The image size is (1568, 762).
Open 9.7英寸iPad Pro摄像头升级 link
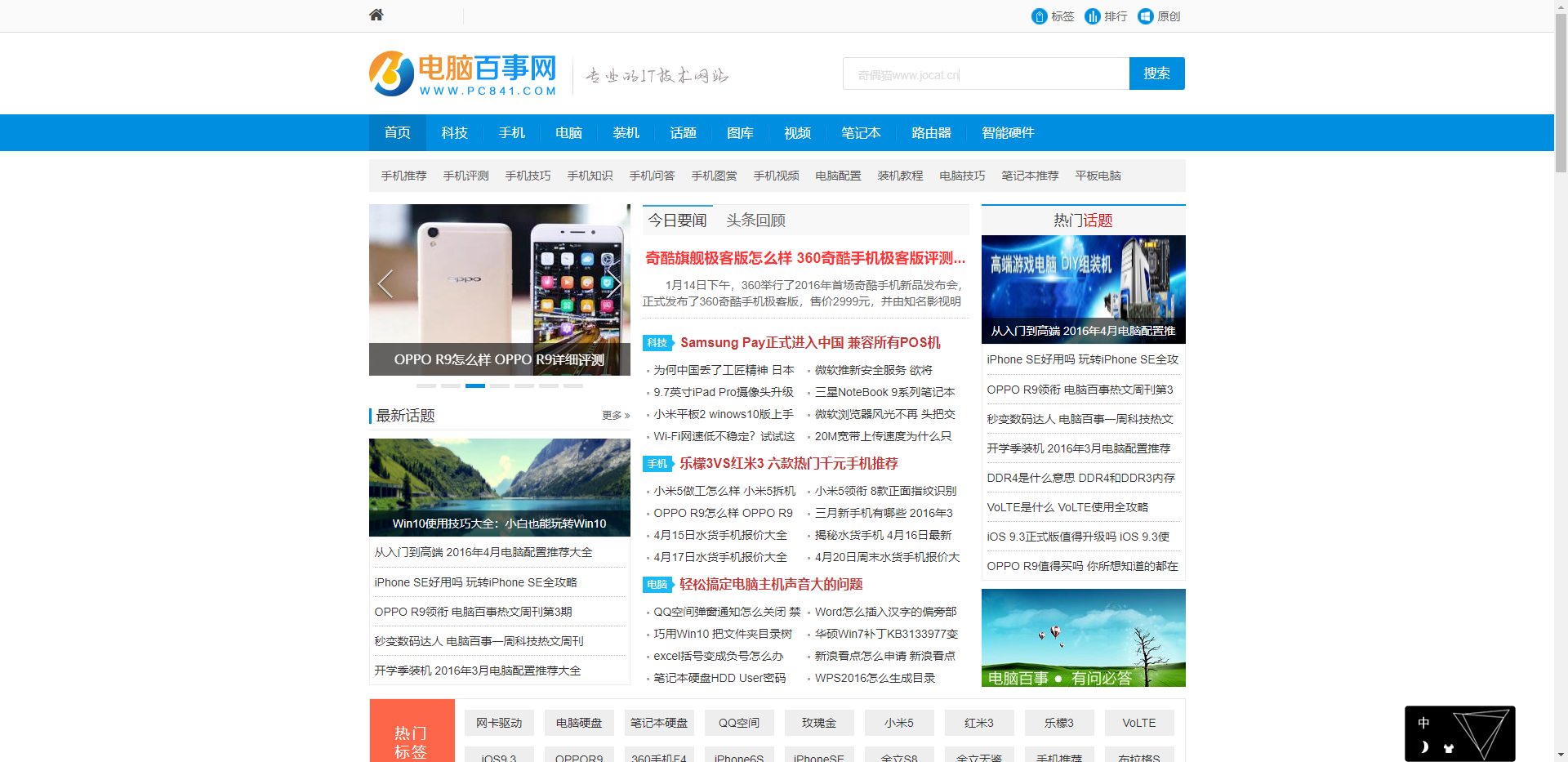click(x=724, y=392)
